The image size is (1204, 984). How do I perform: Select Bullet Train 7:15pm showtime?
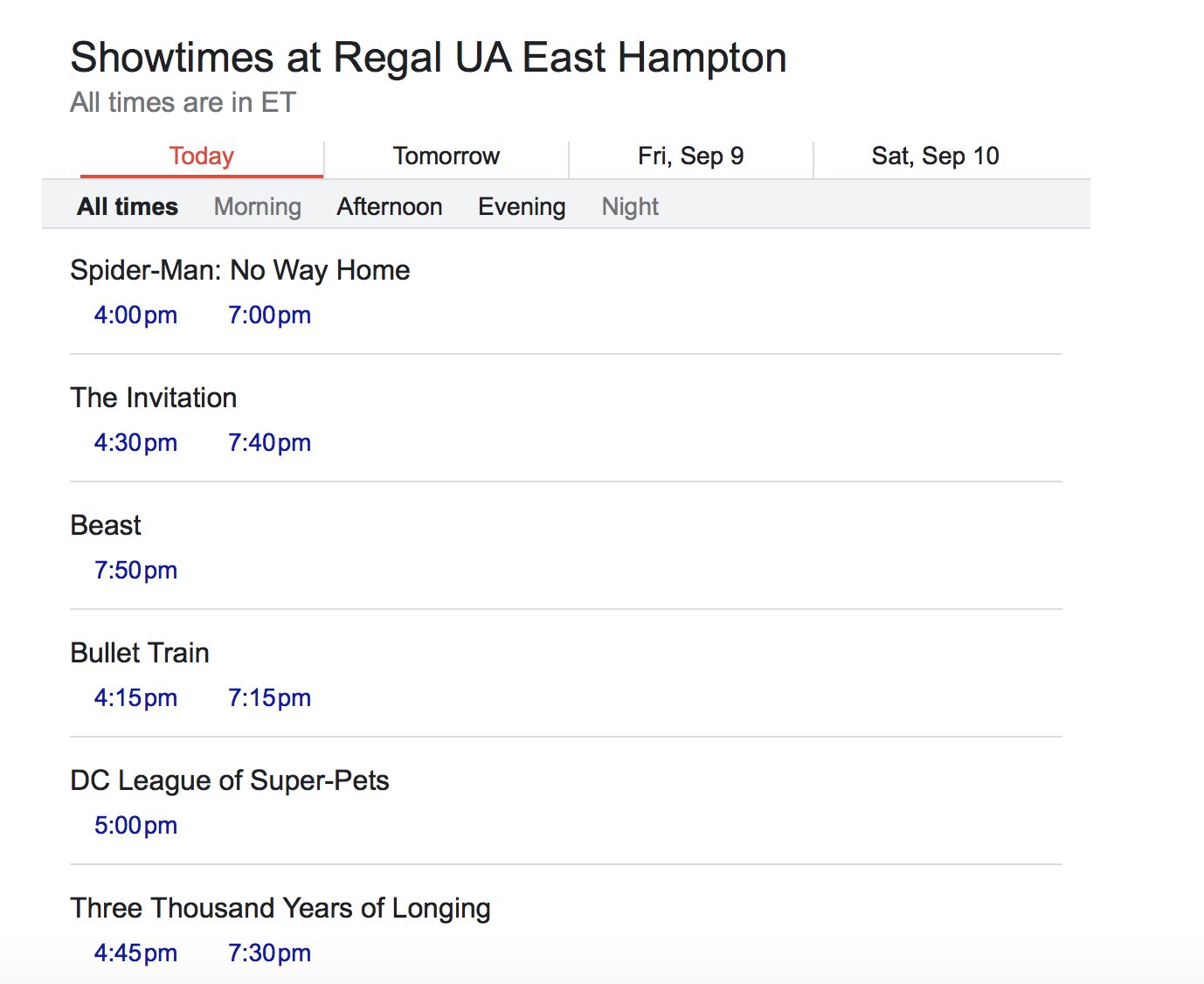click(270, 698)
